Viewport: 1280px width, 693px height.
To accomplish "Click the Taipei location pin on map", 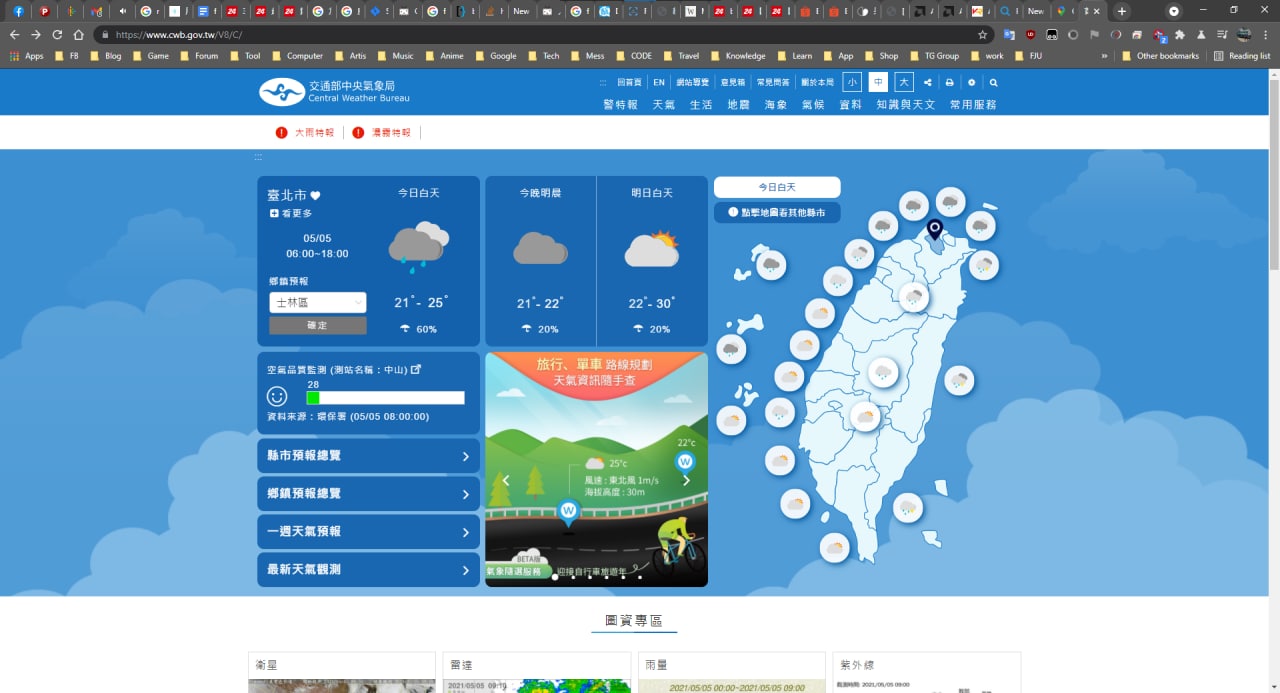I will [934, 230].
